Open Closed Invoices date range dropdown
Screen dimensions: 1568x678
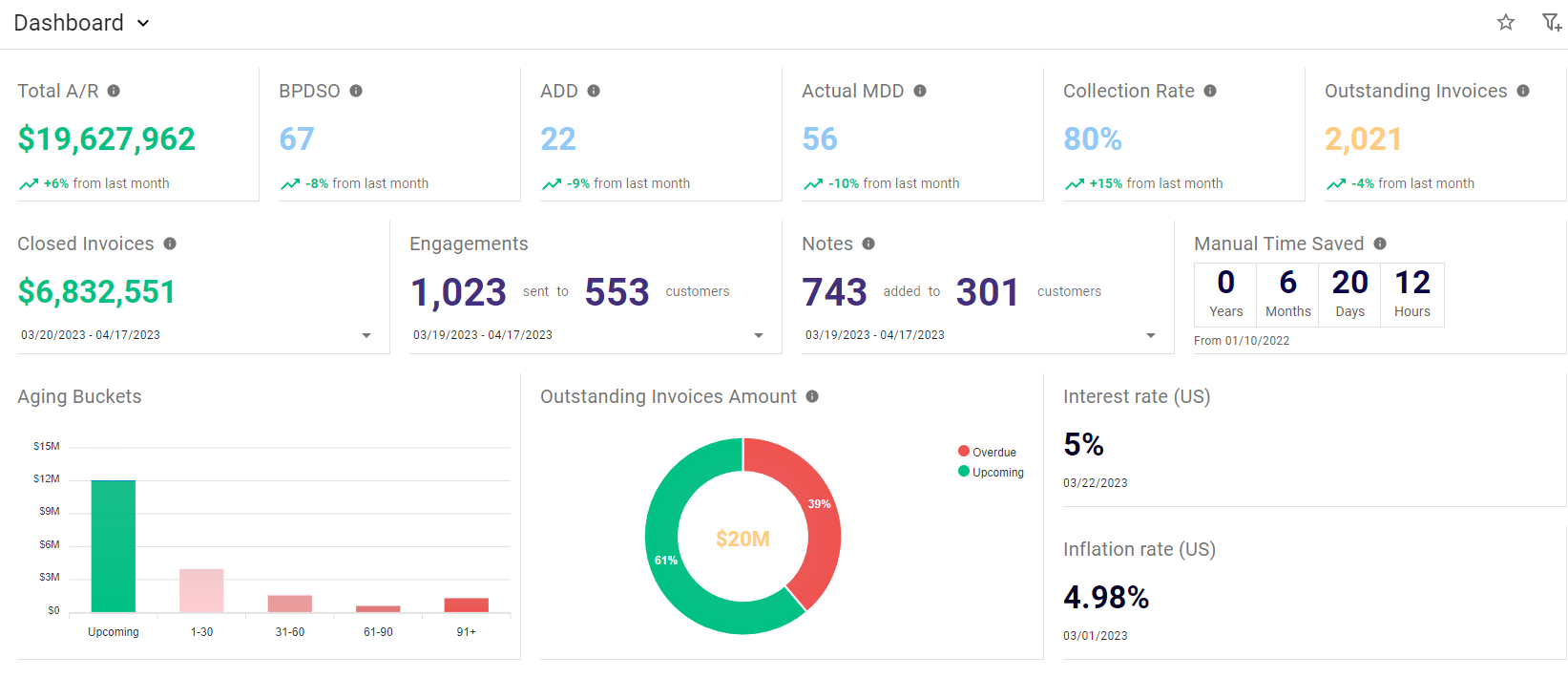click(x=366, y=335)
